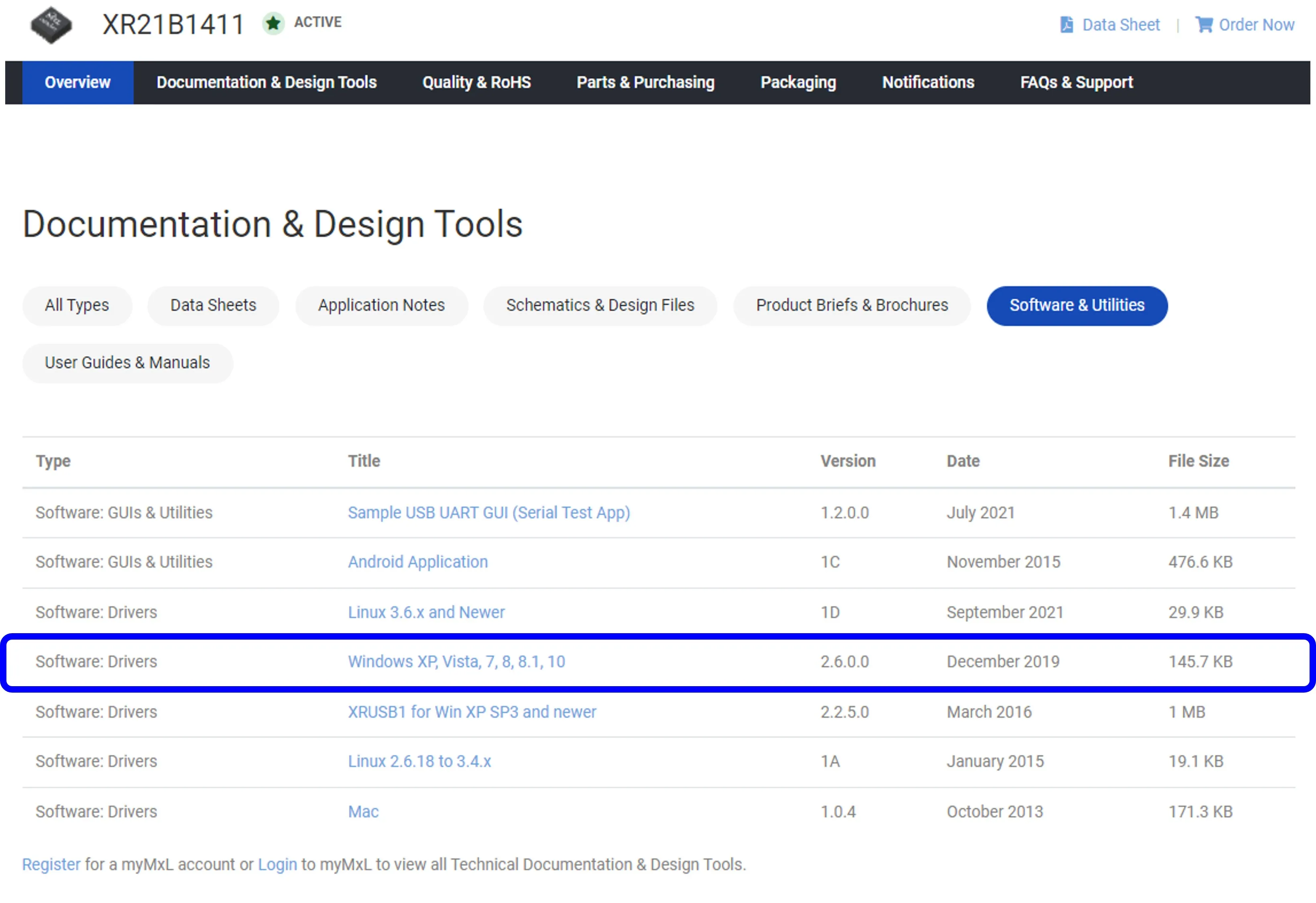Screen dimensions: 1316x903
Task: Filter by All Types
Action: [x=77, y=305]
